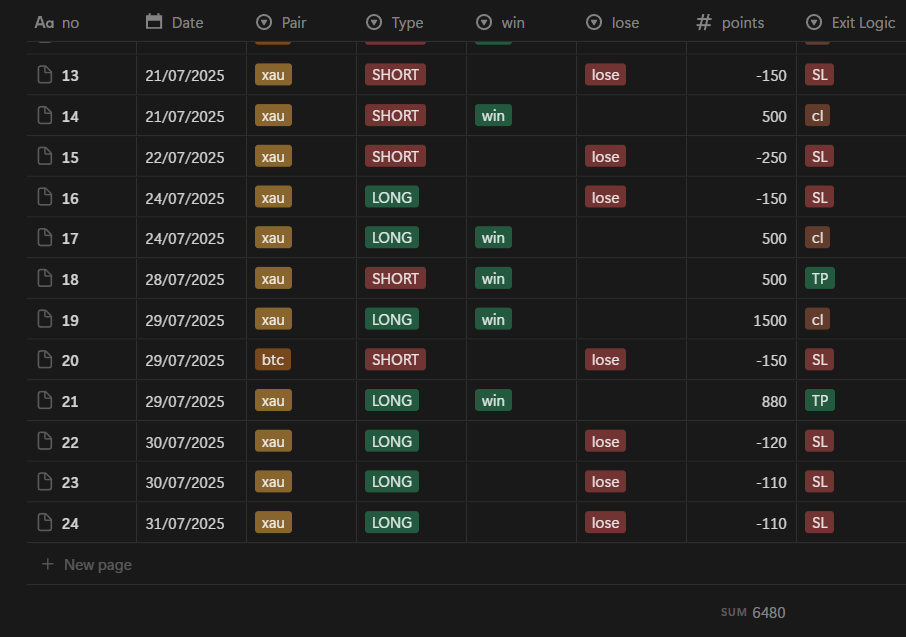Click the page icon beside row 18
Screen dimensions: 906x637
[x=44, y=279]
